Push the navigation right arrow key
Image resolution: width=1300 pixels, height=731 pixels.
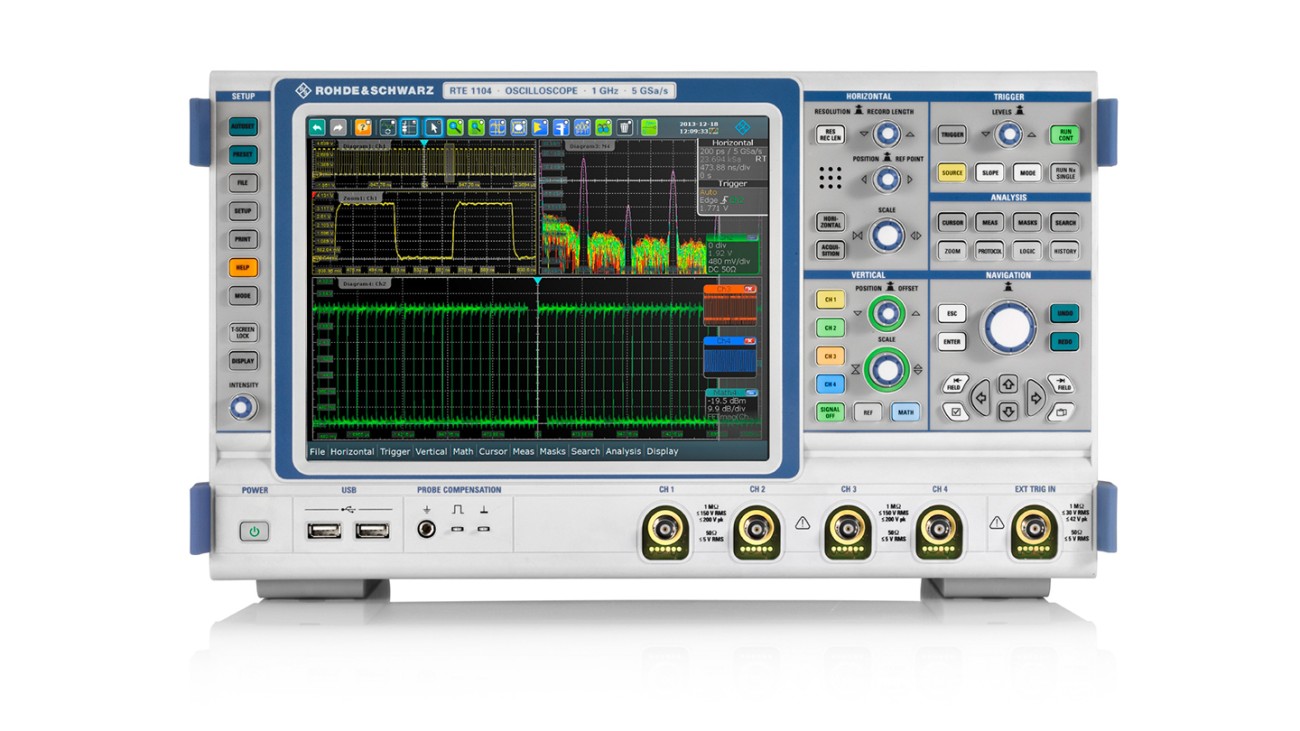pos(1035,397)
